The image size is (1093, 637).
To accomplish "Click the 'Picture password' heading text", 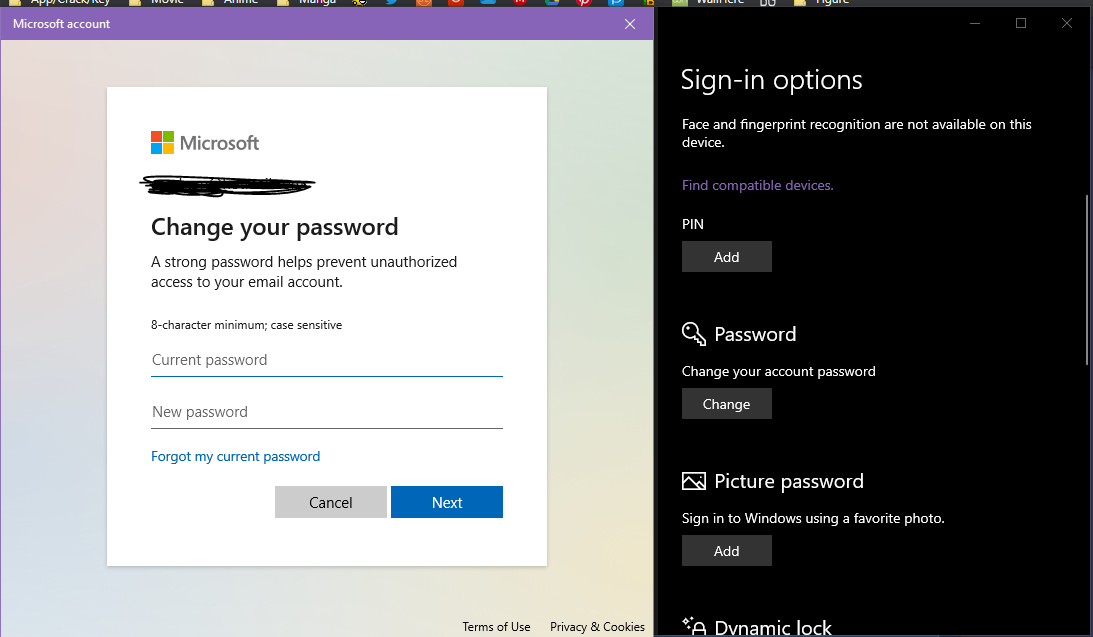I will pyautogui.click(x=789, y=482).
